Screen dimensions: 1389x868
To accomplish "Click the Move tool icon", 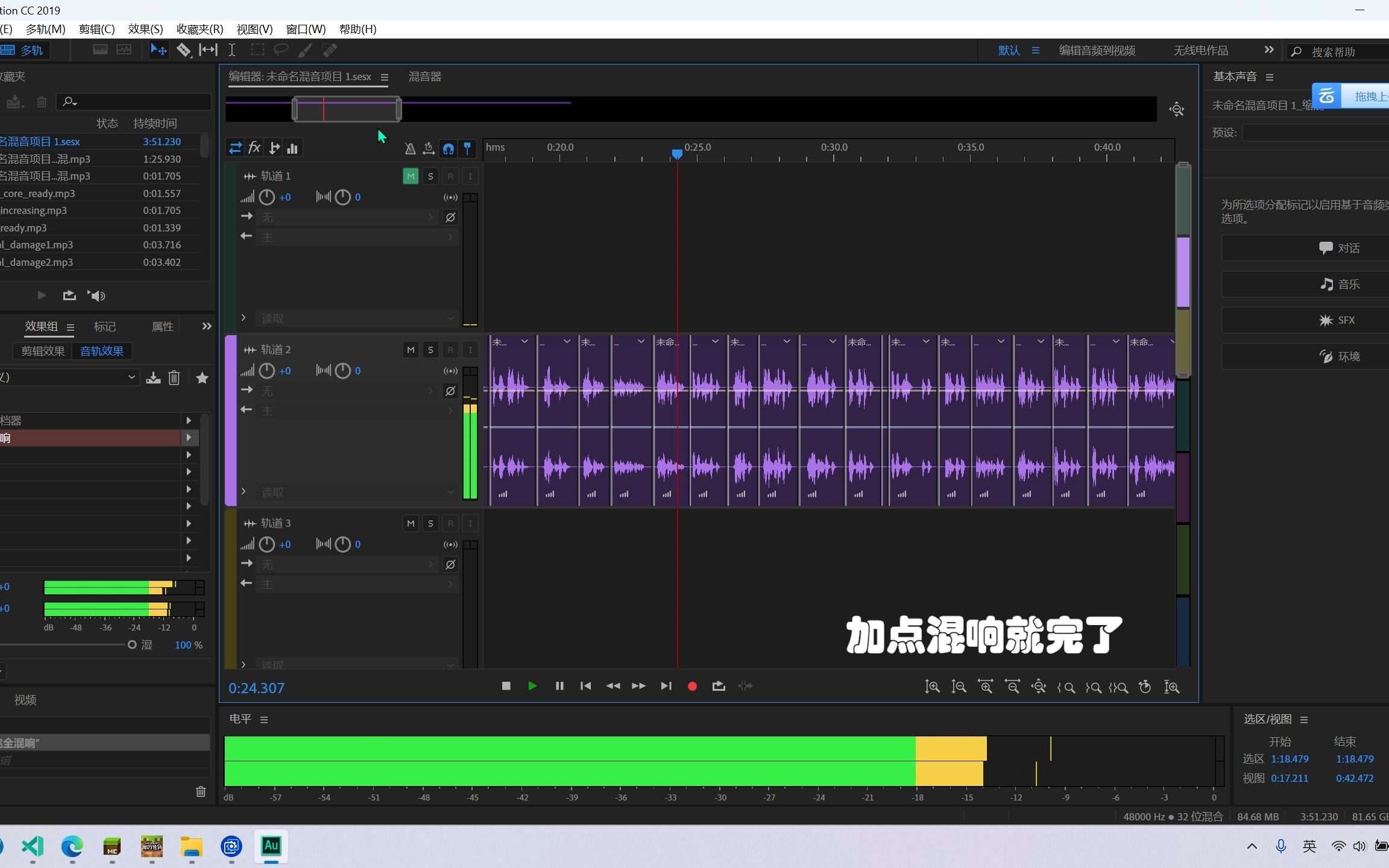I will [159, 49].
